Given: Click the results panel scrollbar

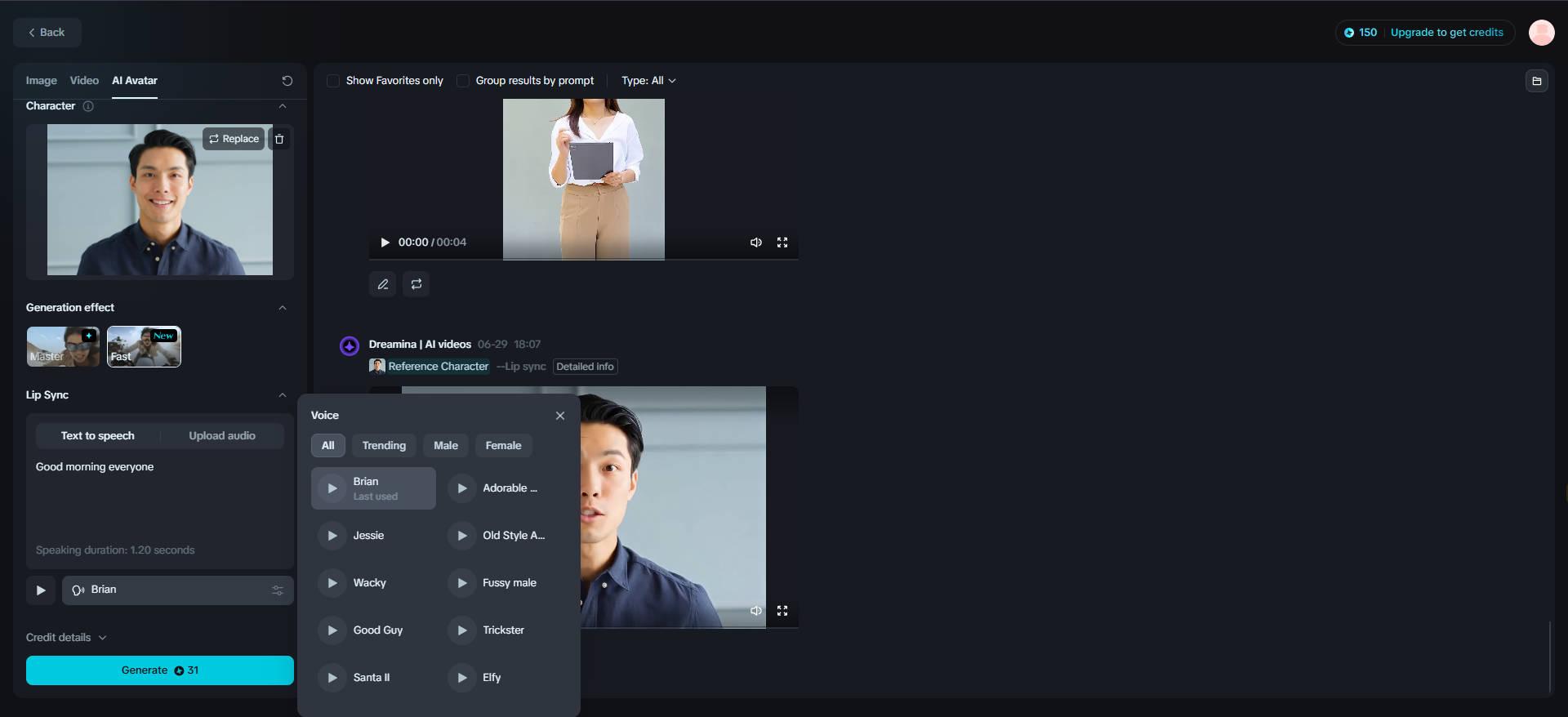Looking at the screenshot, I should click(x=1549, y=657).
